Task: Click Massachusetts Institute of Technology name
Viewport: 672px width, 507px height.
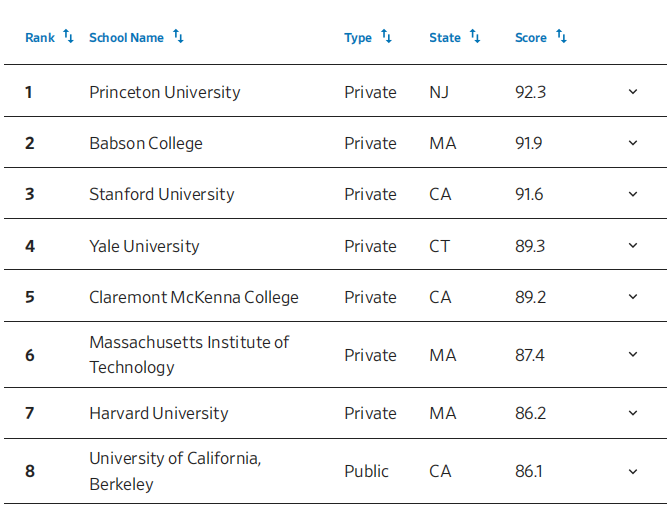Action: [x=189, y=354]
